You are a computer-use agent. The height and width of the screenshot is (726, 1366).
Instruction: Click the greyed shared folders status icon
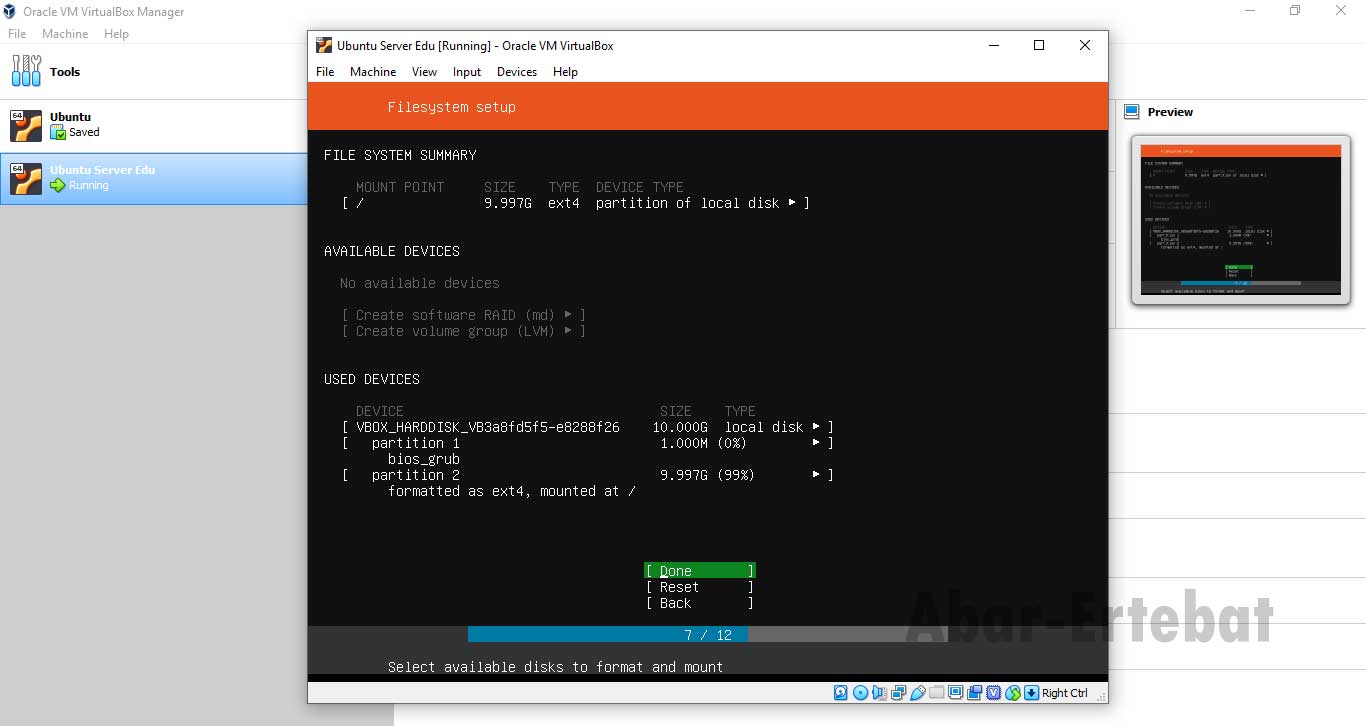click(937, 693)
